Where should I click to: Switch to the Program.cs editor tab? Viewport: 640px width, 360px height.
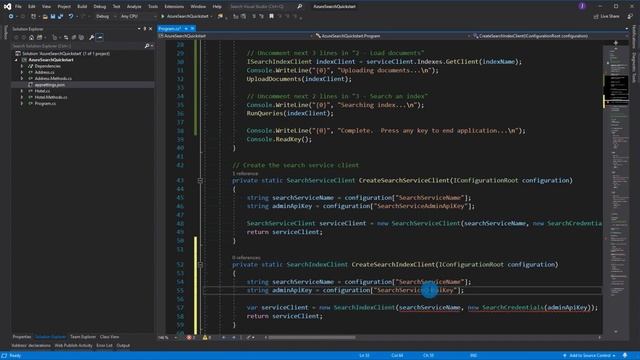point(169,29)
